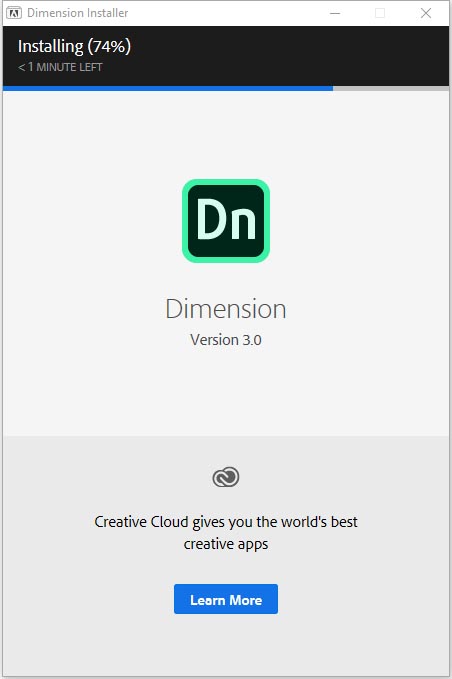This screenshot has width=452, height=679.
Task: Minimize the Dimension Installer window
Action: [x=335, y=13]
